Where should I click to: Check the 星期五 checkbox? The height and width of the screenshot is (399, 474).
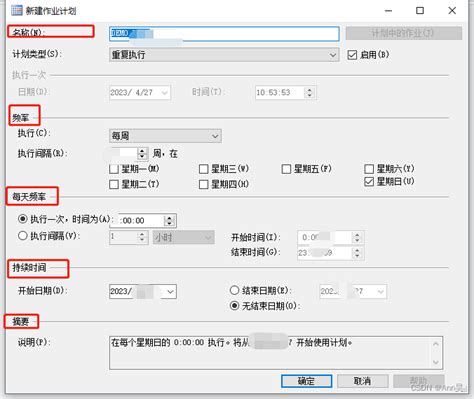286,169
